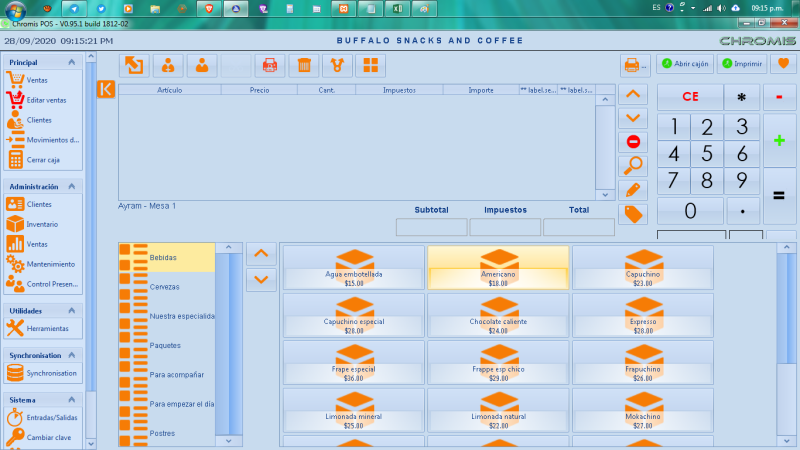Click Abrir cajón button
Image resolution: width=800 pixels, height=450 pixels.
point(685,64)
